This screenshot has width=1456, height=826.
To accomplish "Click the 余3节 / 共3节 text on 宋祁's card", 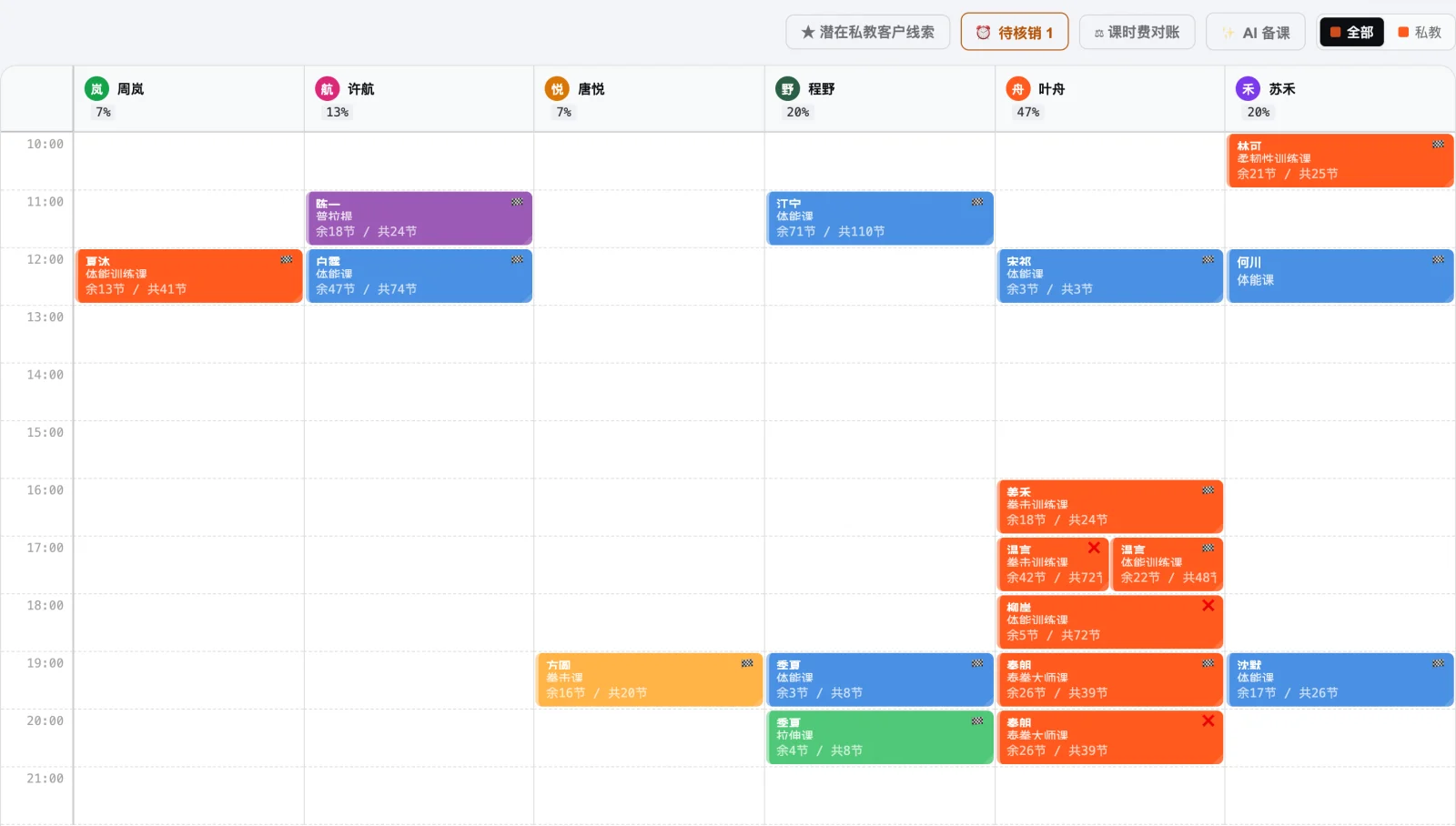I will coord(1050,289).
